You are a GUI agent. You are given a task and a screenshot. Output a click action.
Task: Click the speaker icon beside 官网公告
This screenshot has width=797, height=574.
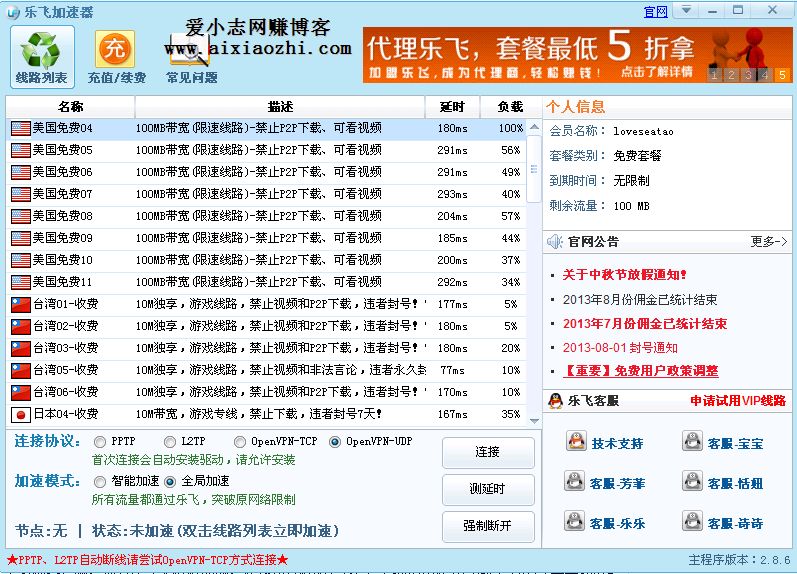pyautogui.click(x=555, y=241)
